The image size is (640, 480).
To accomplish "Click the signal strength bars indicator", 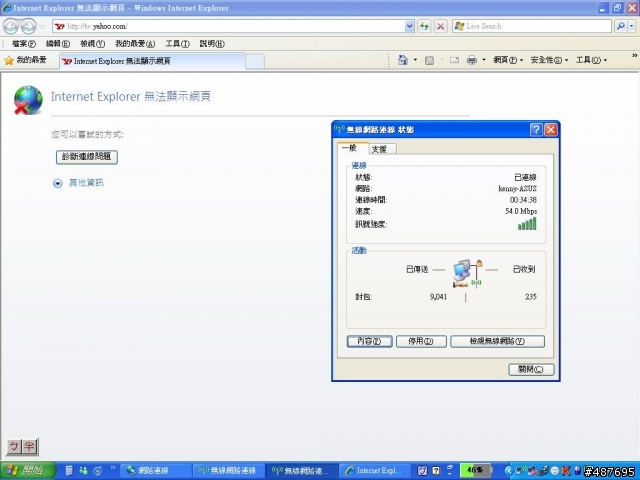I will (x=527, y=224).
